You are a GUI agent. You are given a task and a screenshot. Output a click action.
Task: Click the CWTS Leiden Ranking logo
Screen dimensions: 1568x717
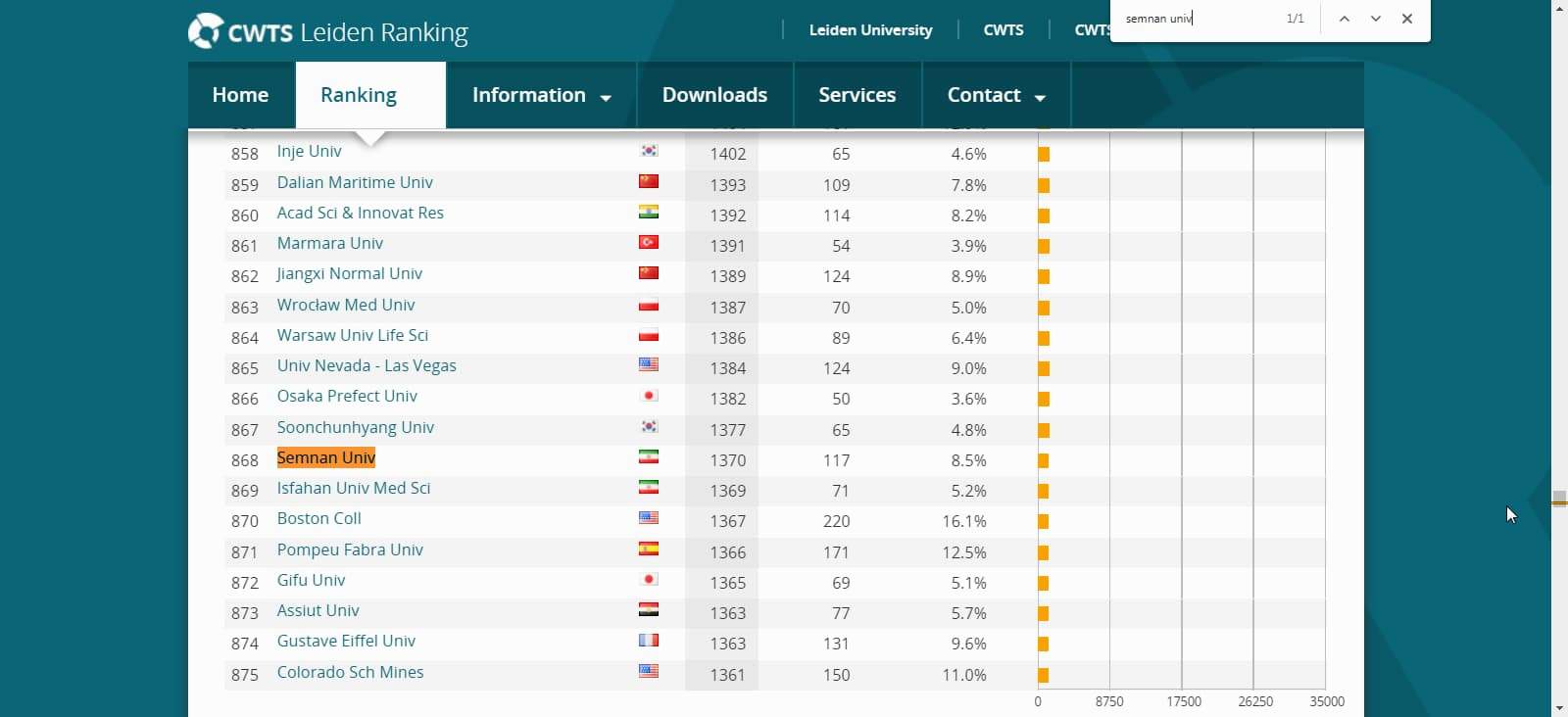328,31
